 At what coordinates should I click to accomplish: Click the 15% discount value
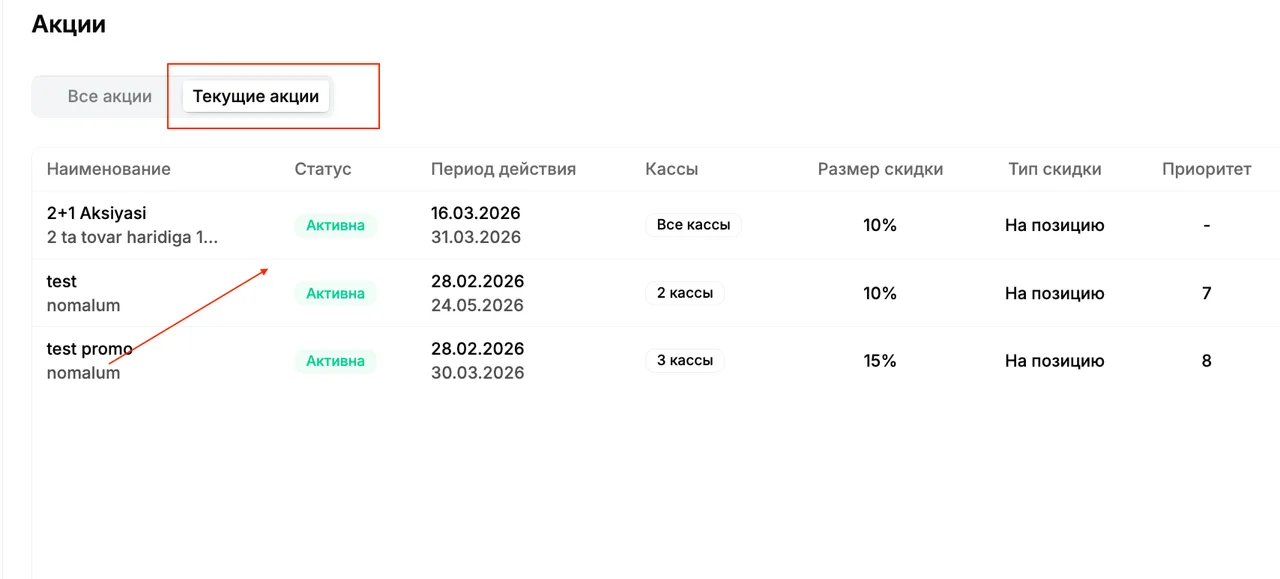click(x=880, y=361)
